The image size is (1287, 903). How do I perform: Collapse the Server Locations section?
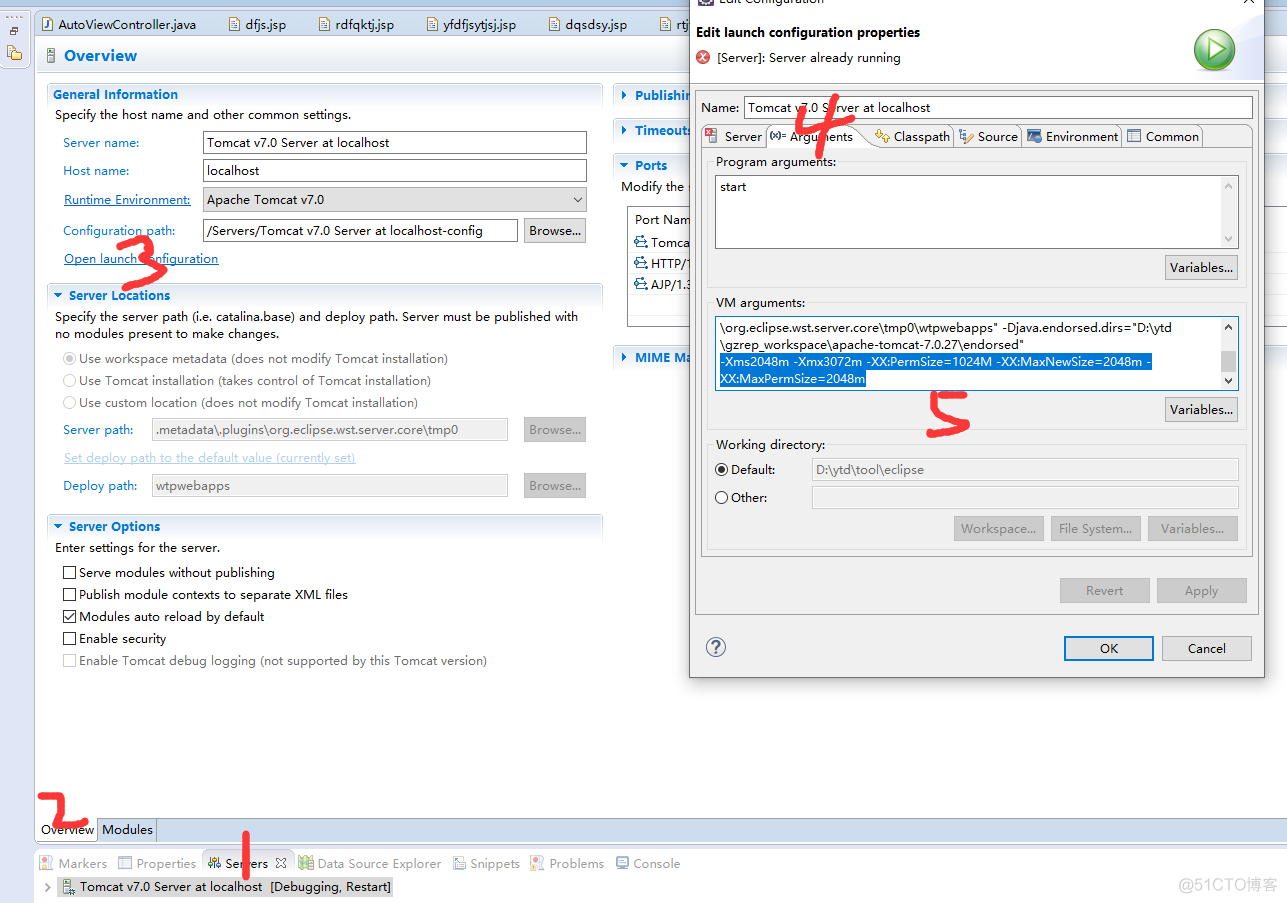point(58,296)
